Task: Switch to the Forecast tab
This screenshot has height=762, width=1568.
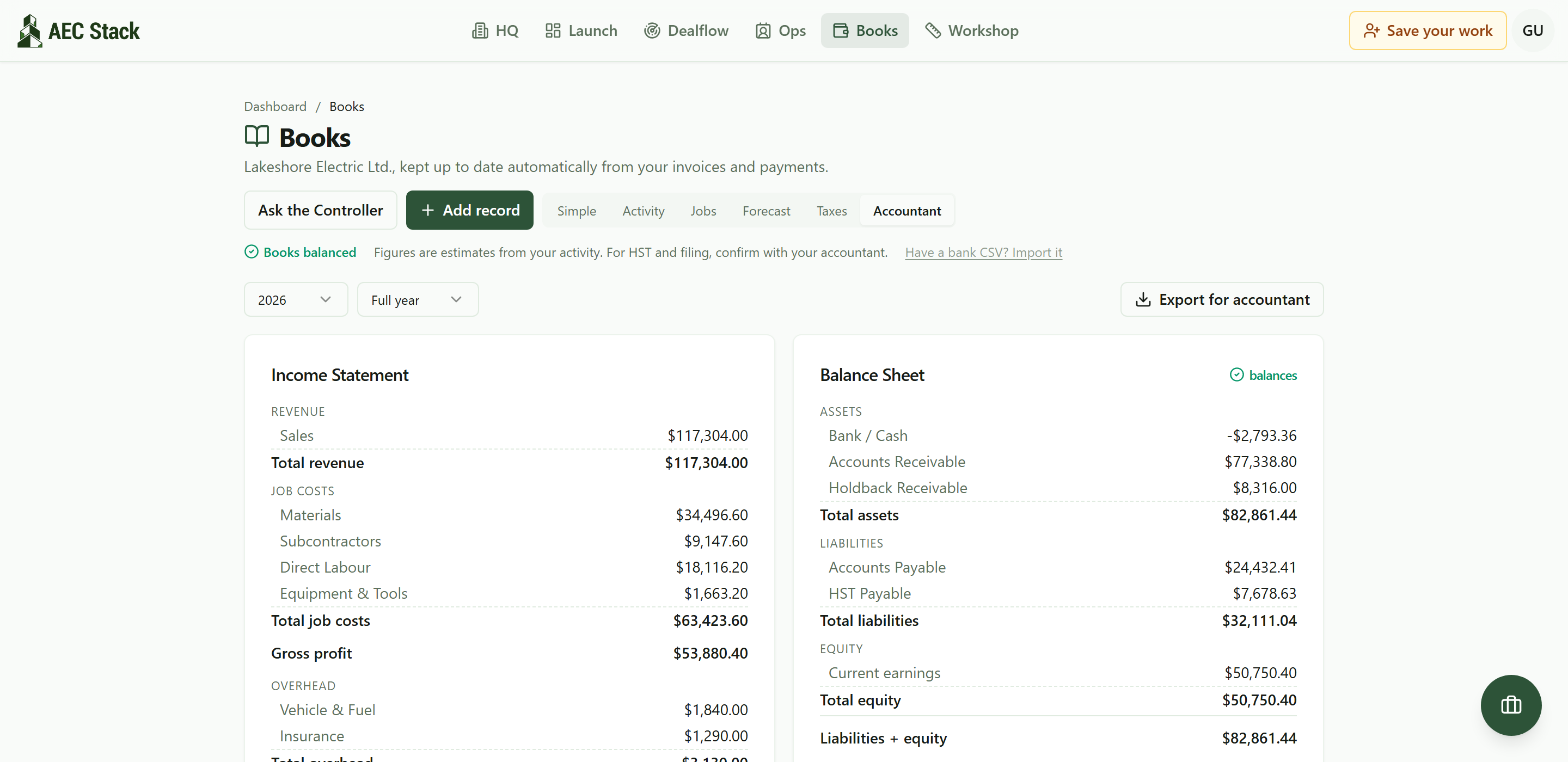Action: pos(765,211)
